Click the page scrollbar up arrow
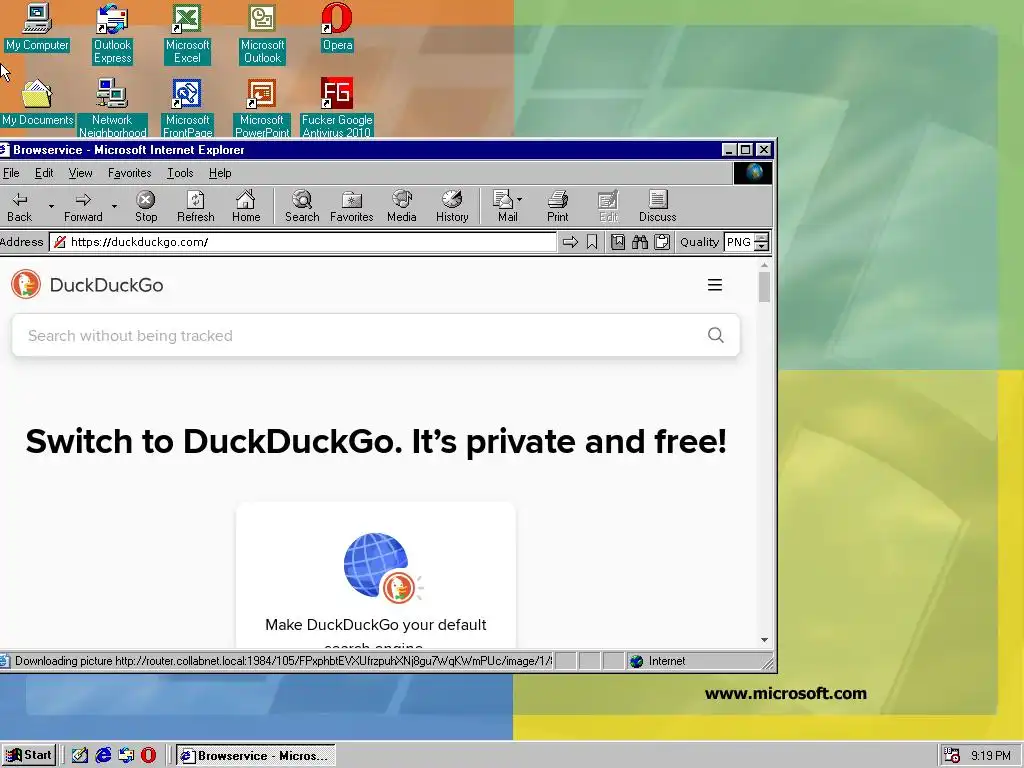The width and height of the screenshot is (1024, 768). 765,266
